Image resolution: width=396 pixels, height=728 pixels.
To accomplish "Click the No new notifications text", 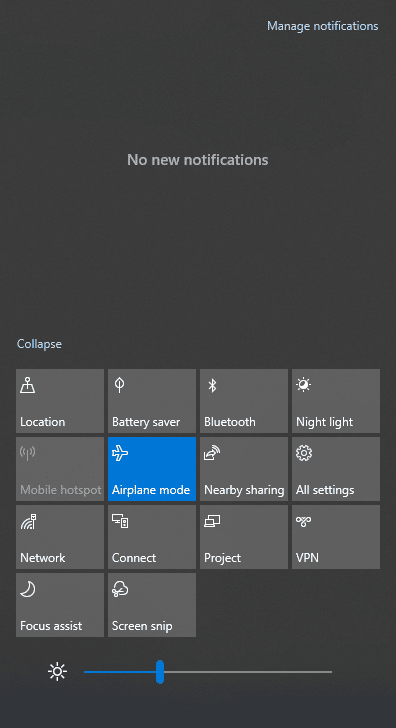I will tap(198, 160).
